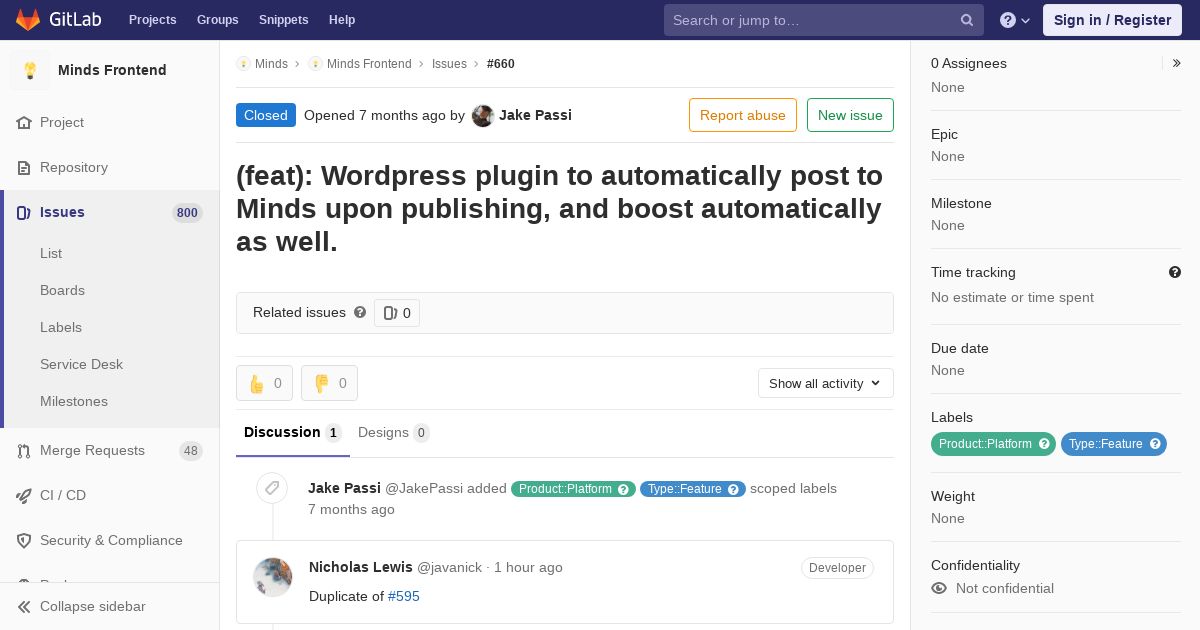The image size is (1200, 630).
Task: Click the Minds Frontend avatar in breadcrumb
Action: point(315,63)
